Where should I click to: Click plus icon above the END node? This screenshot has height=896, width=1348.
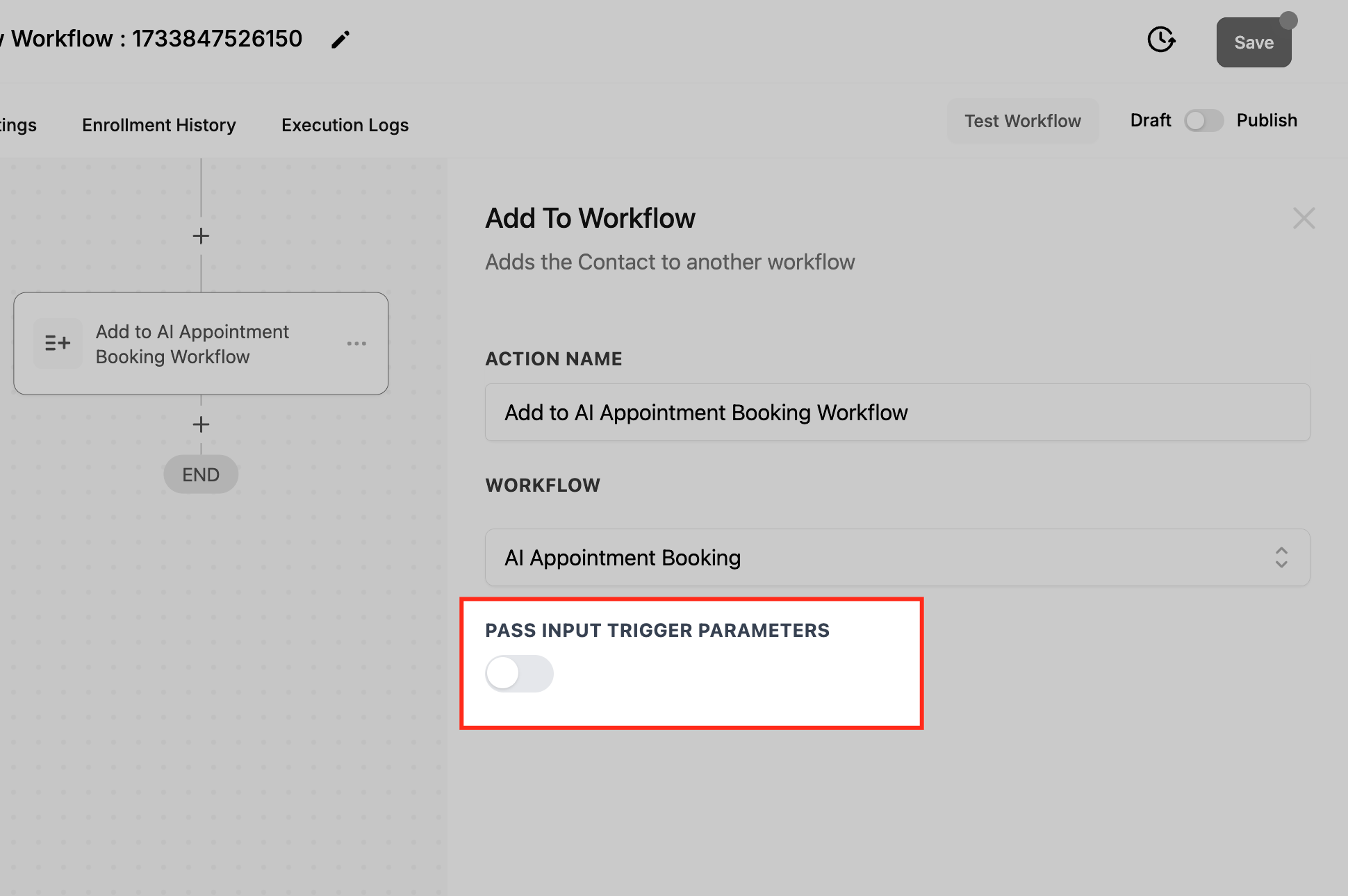pyautogui.click(x=201, y=424)
